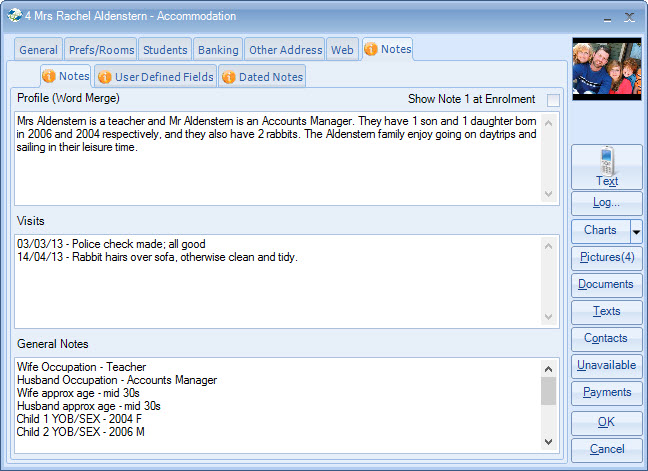Open the Documents button
Image resolution: width=648 pixels, height=471 pixels.
(x=606, y=284)
